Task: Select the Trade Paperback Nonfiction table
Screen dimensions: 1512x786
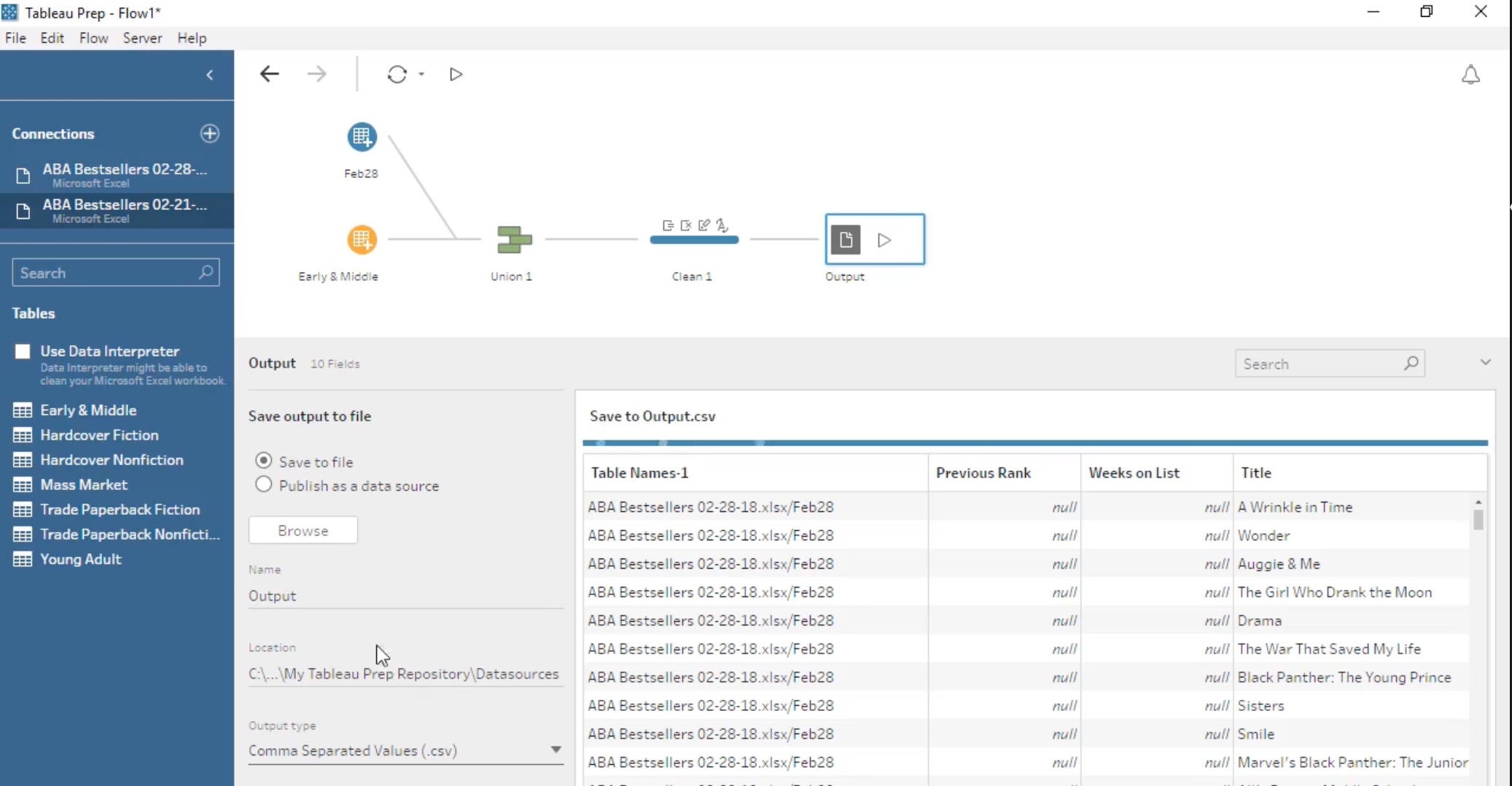Action: coord(130,534)
